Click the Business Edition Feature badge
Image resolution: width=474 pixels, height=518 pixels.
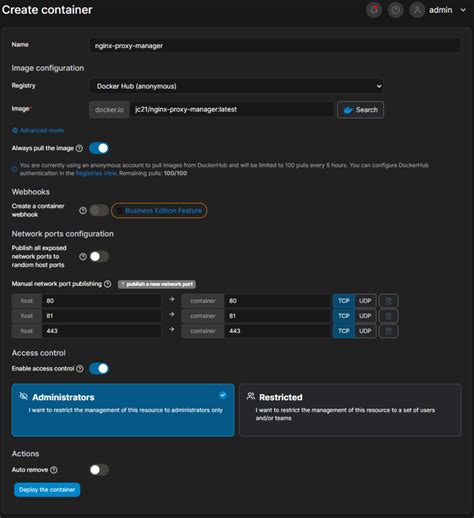[x=159, y=211]
